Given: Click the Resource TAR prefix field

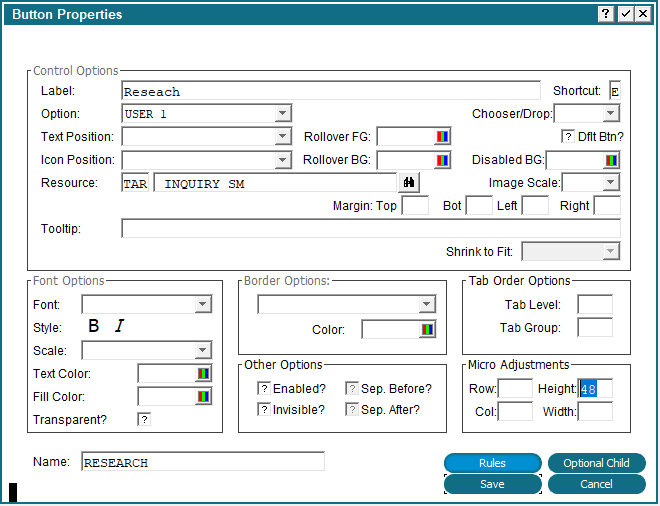Looking at the screenshot, I should [135, 183].
